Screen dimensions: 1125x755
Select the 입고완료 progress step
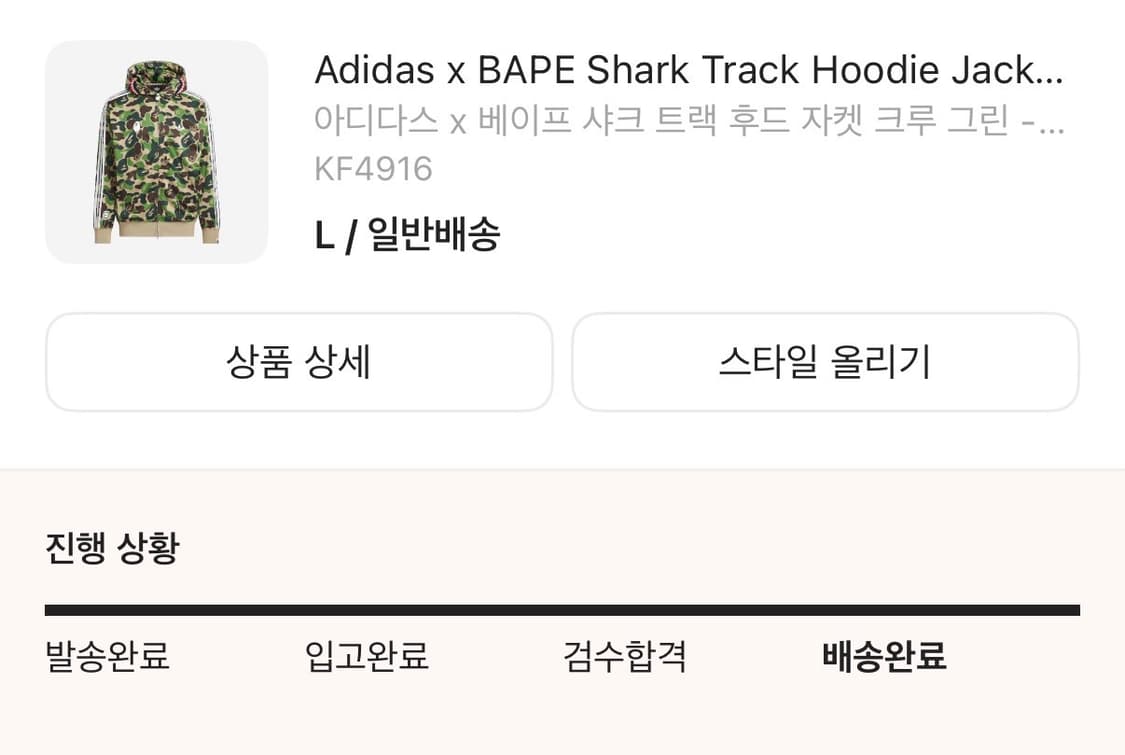(x=368, y=657)
